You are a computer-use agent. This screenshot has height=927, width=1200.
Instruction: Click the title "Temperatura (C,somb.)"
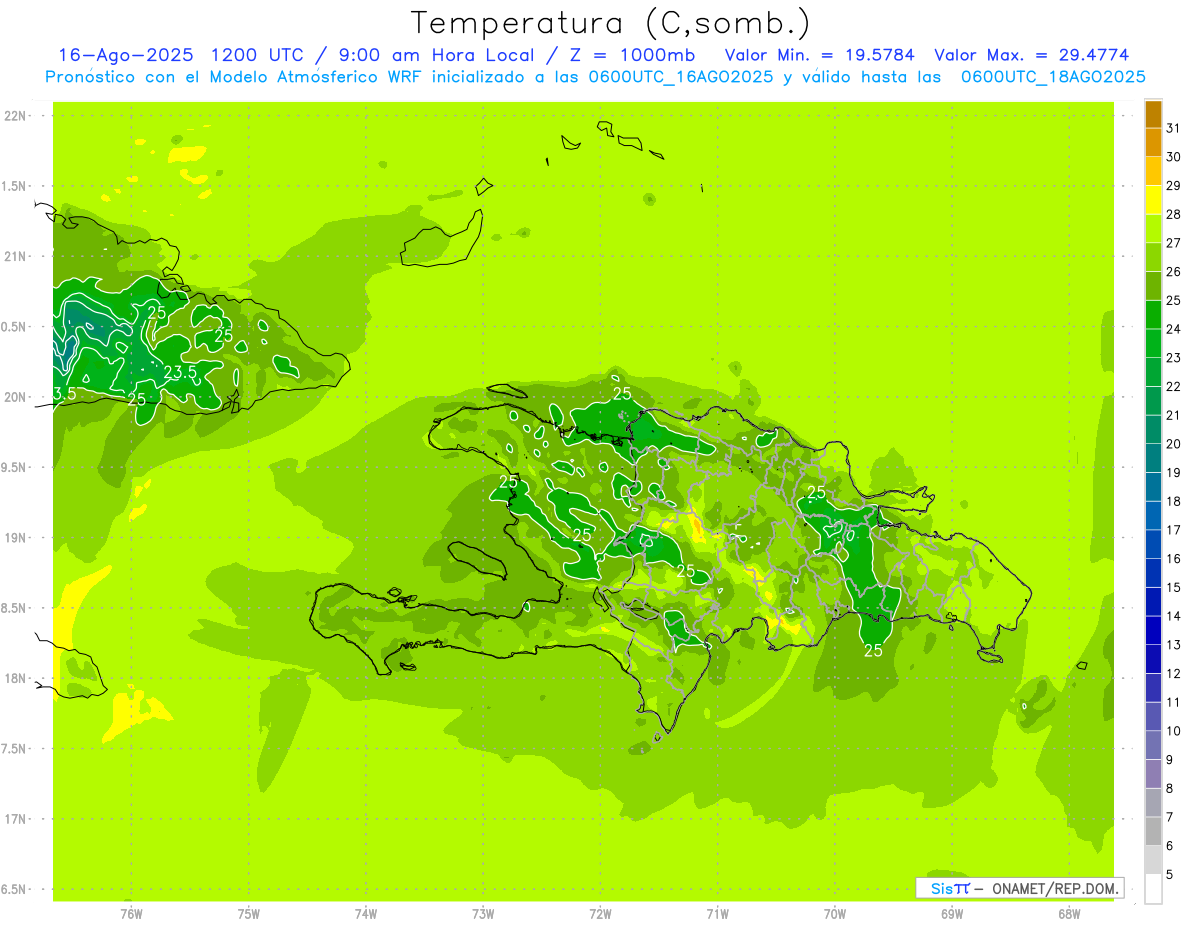tap(611, 23)
